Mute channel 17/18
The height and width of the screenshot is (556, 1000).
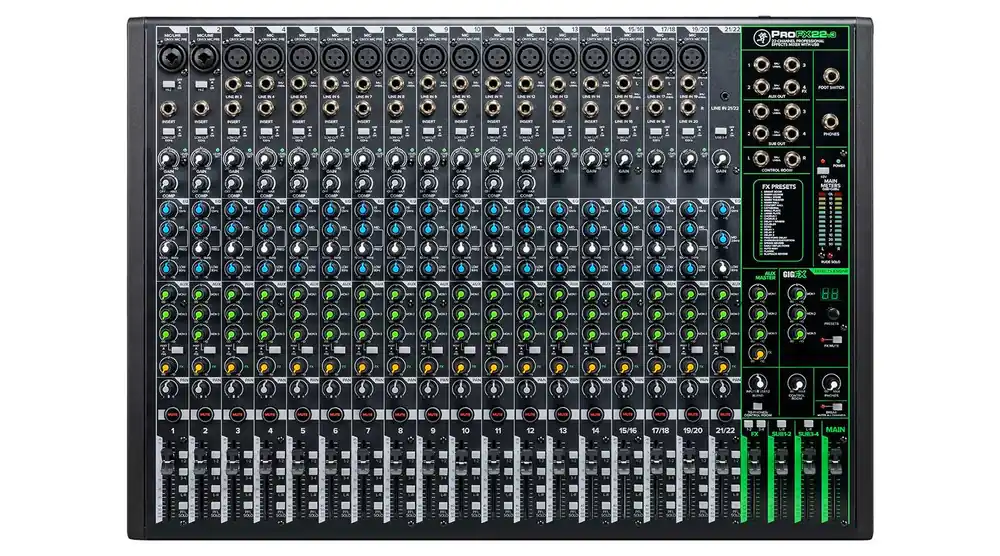[660, 414]
